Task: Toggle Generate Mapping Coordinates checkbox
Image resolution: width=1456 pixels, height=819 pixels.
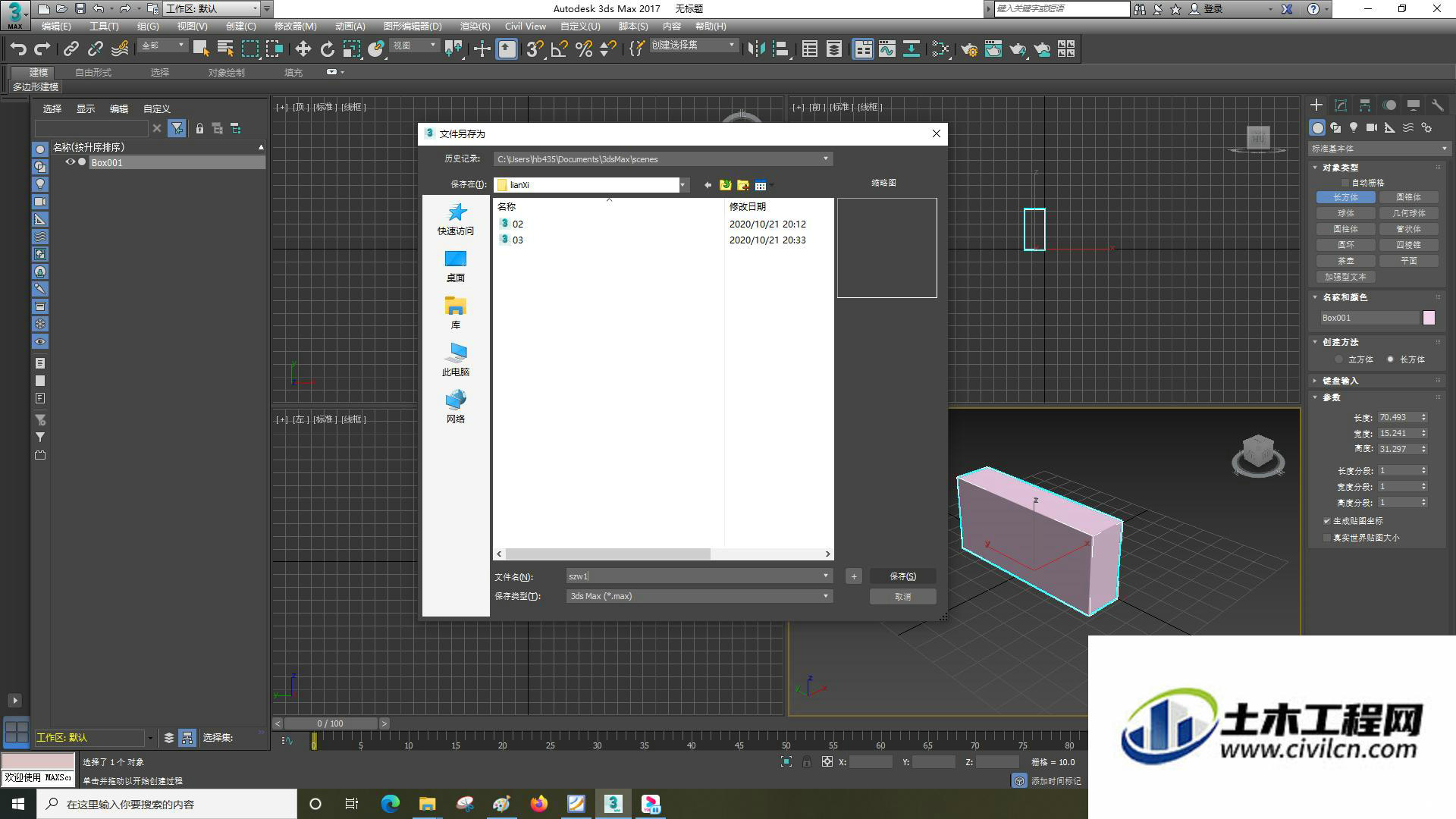Action: [1327, 521]
